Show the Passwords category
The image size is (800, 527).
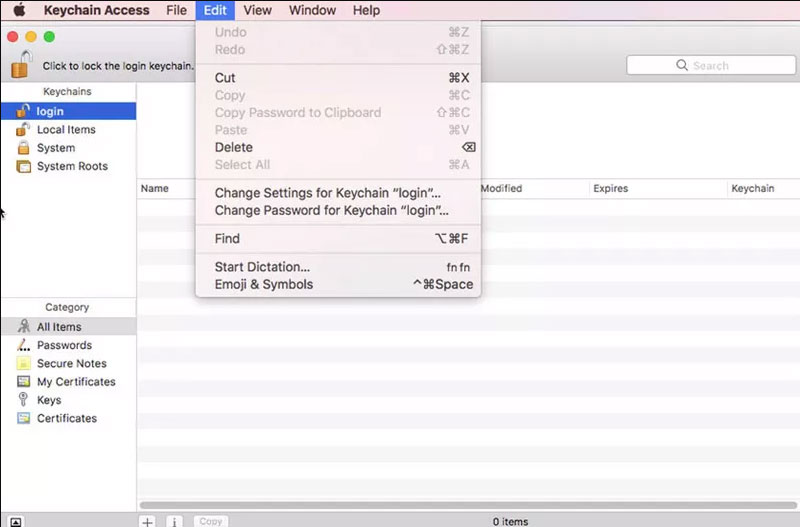(x=64, y=345)
